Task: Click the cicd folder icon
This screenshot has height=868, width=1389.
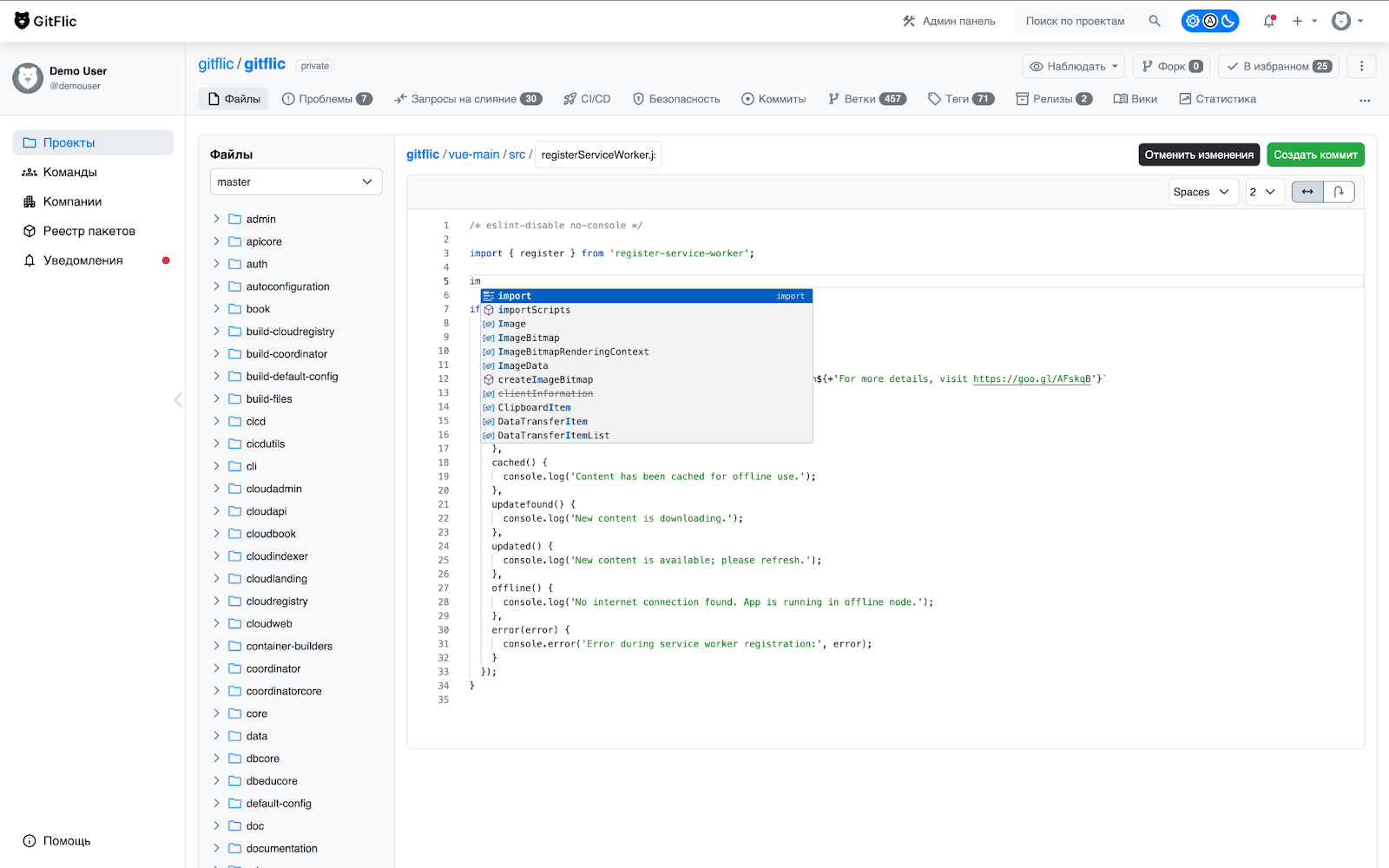Action: [x=234, y=421]
